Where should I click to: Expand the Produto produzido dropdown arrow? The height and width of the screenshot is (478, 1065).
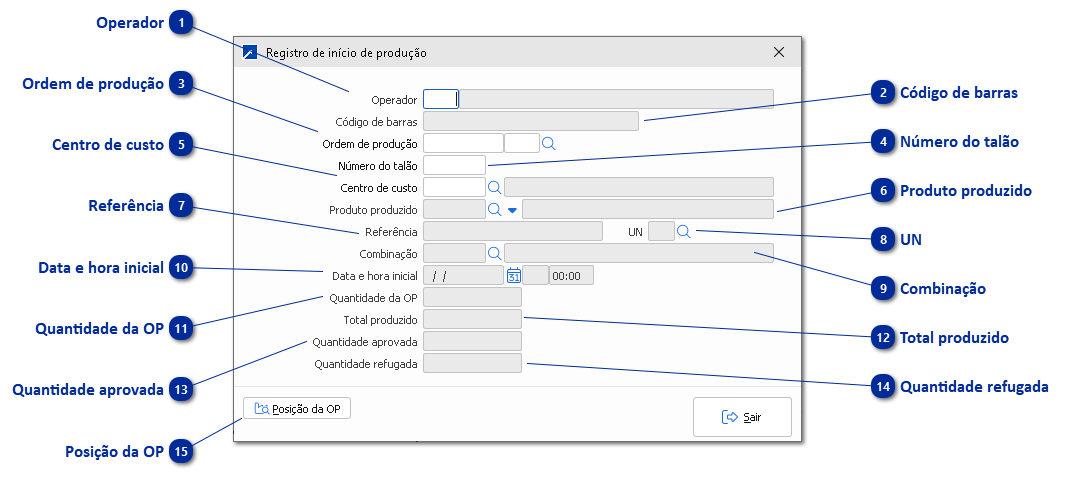click(x=511, y=210)
